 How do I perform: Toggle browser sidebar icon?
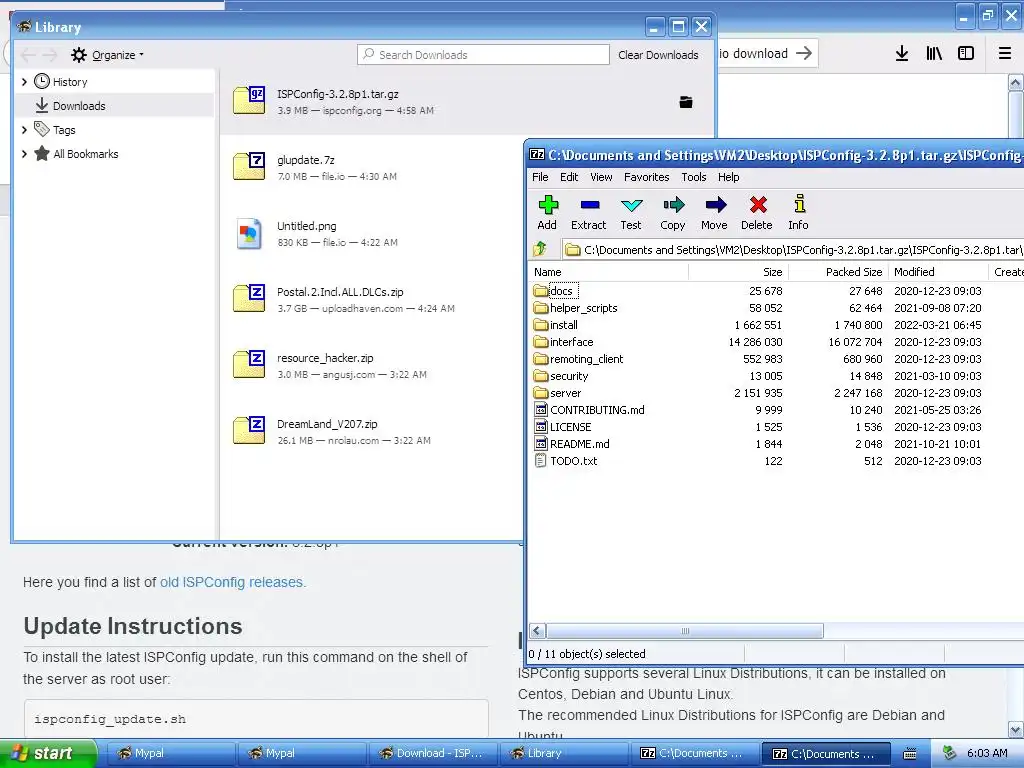pyautogui.click(x=966, y=54)
